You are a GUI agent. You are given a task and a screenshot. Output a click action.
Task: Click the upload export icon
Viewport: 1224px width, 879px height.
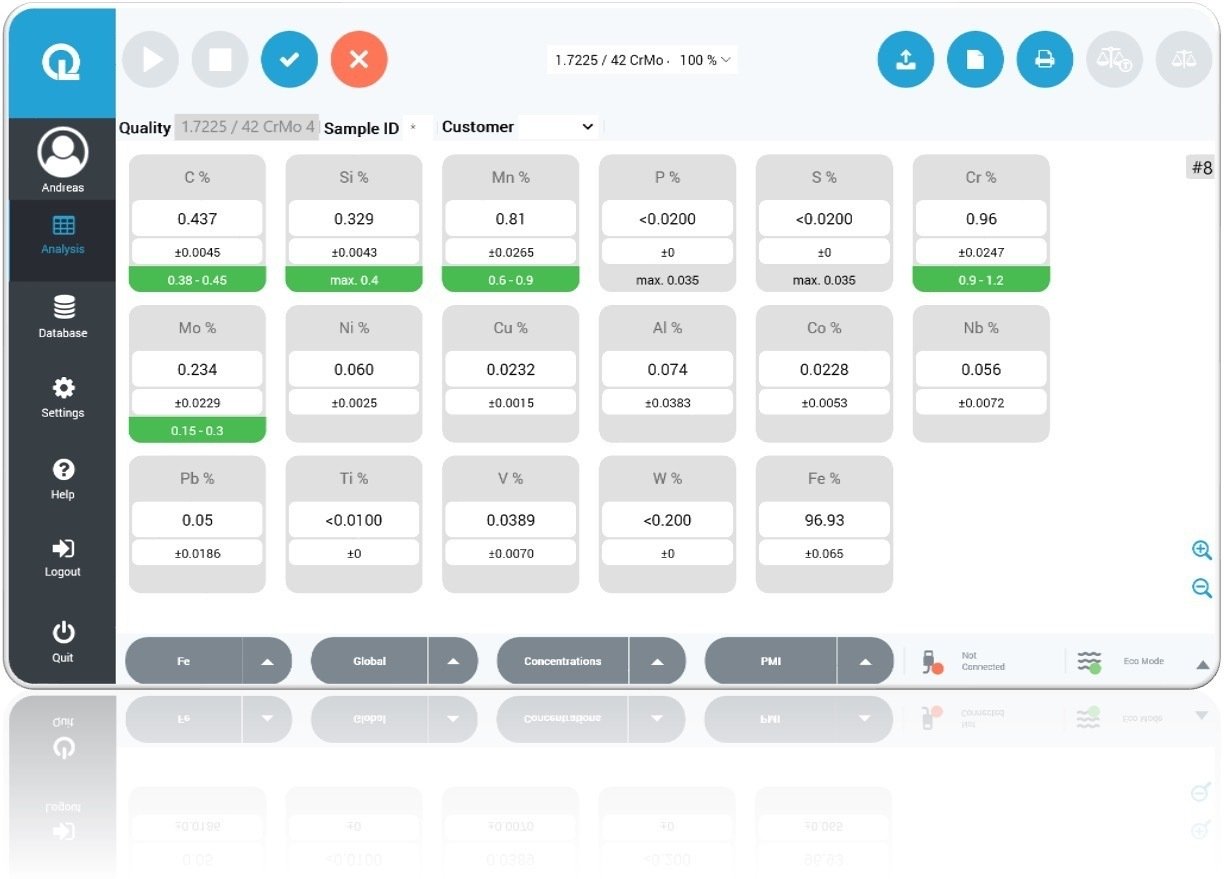click(x=906, y=60)
